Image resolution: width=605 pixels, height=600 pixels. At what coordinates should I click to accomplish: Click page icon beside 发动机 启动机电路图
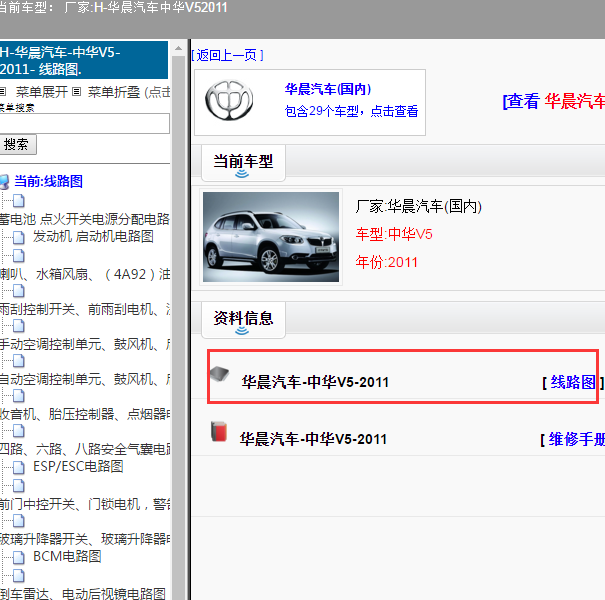(19, 238)
